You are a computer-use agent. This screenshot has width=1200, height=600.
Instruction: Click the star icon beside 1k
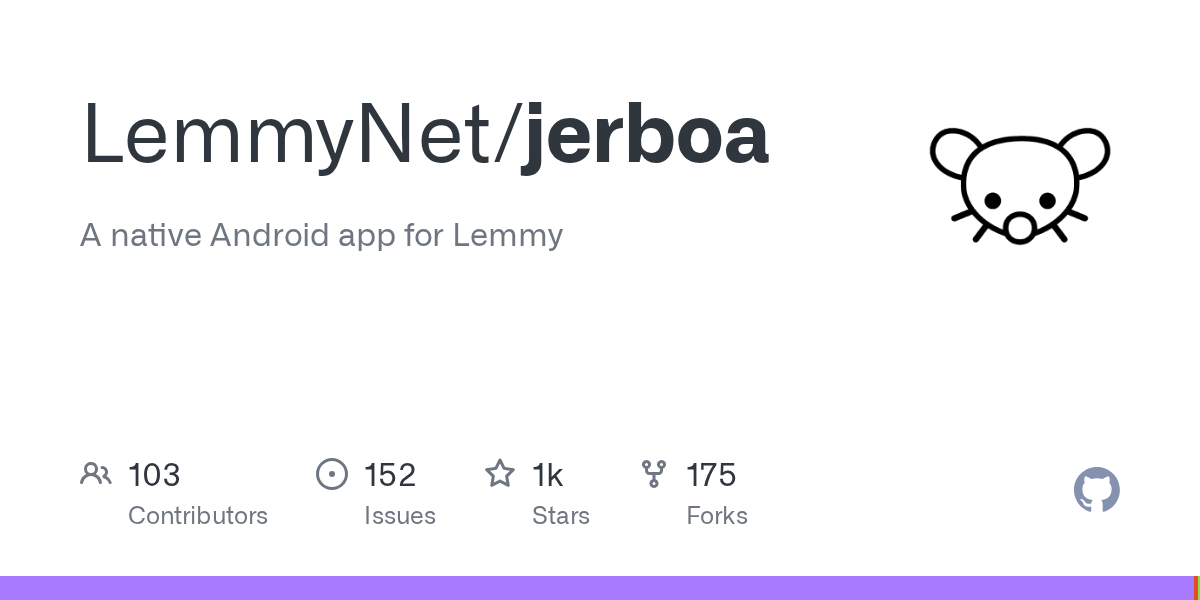(x=499, y=474)
